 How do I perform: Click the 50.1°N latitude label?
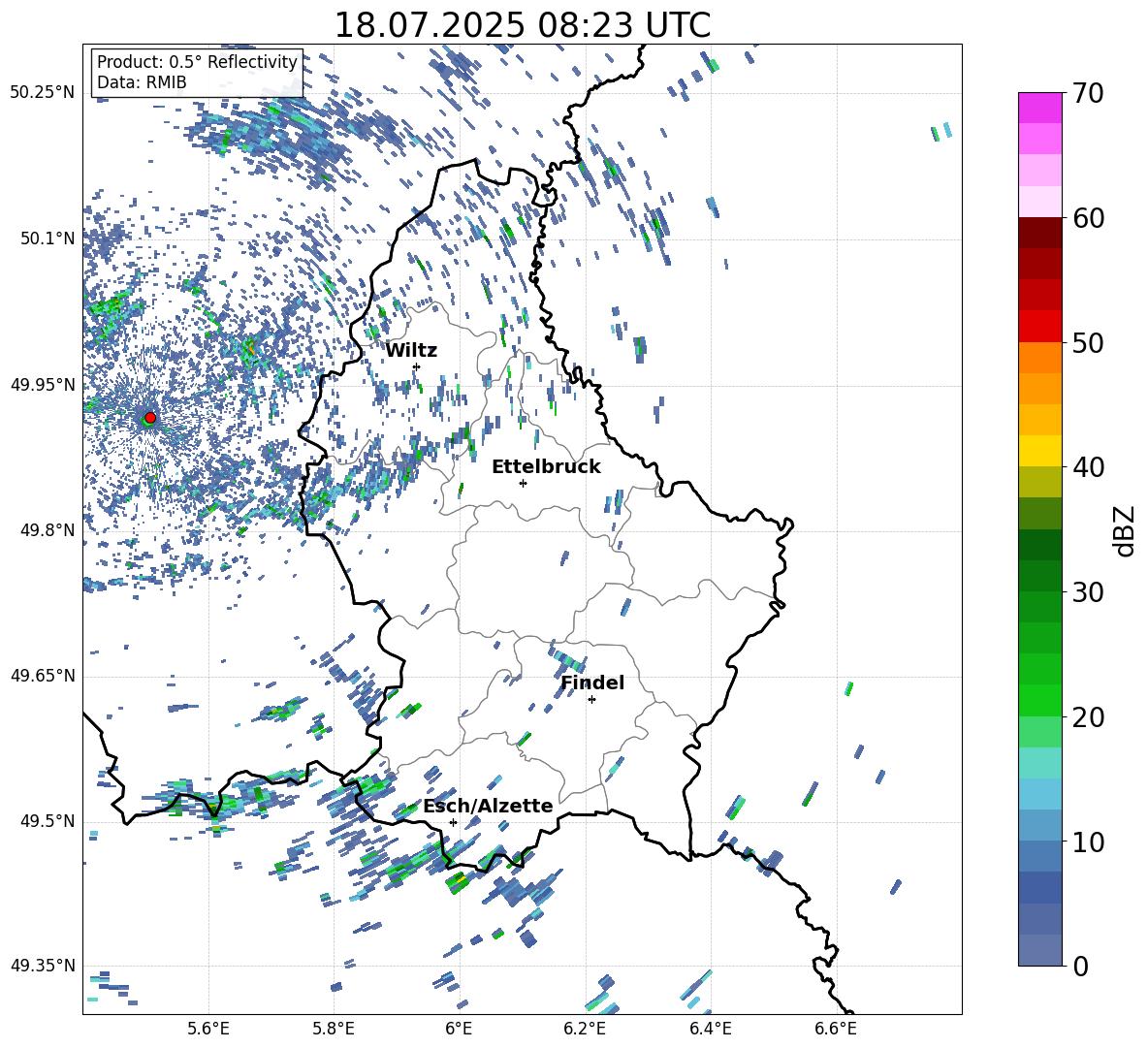(48, 238)
